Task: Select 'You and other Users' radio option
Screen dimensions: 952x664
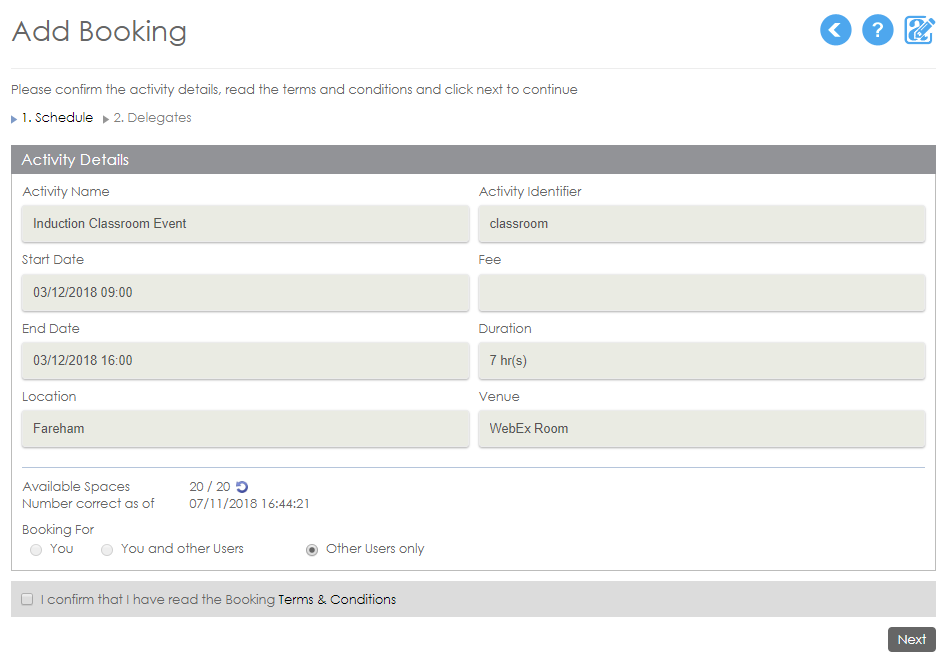Action: tap(107, 549)
